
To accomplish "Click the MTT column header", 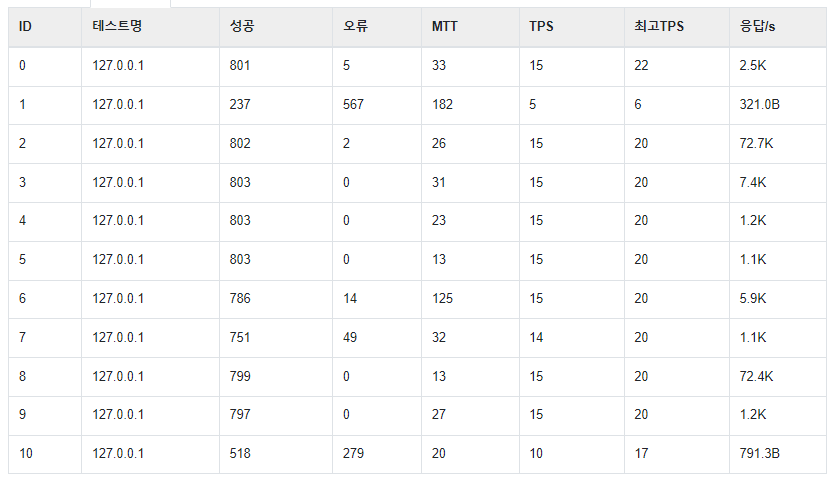I will point(470,27).
